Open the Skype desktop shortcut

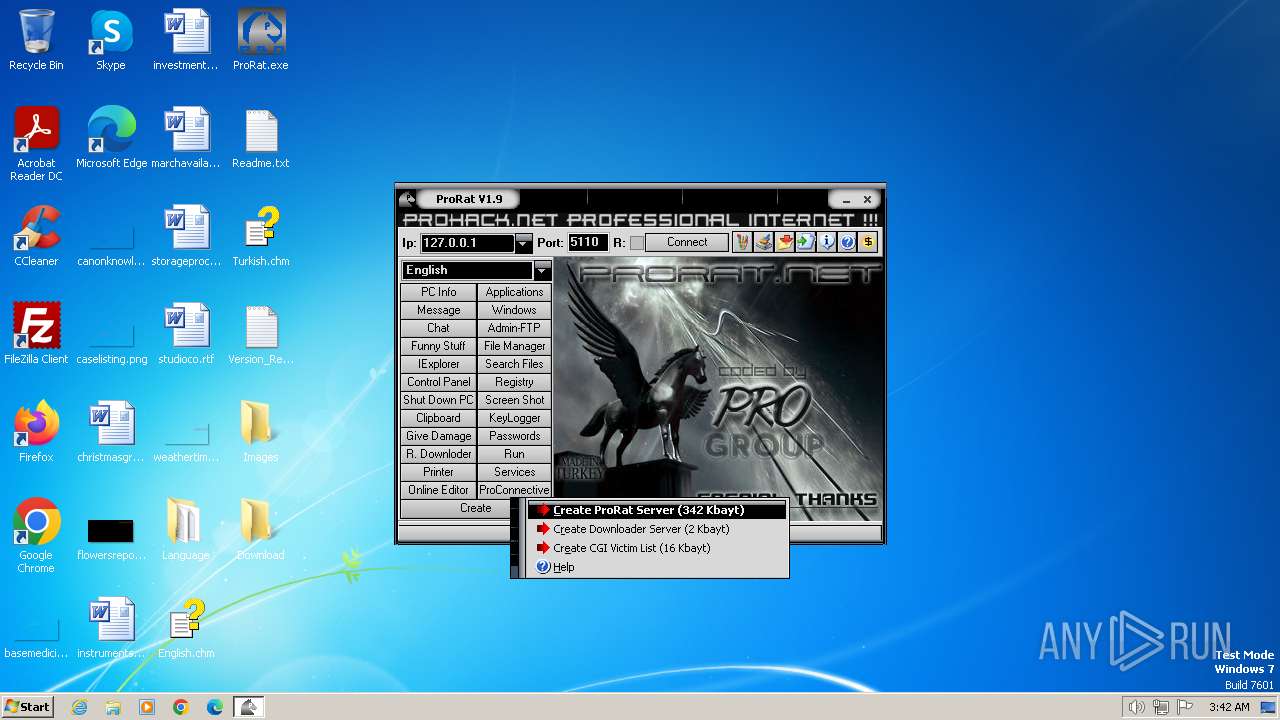tap(111, 41)
